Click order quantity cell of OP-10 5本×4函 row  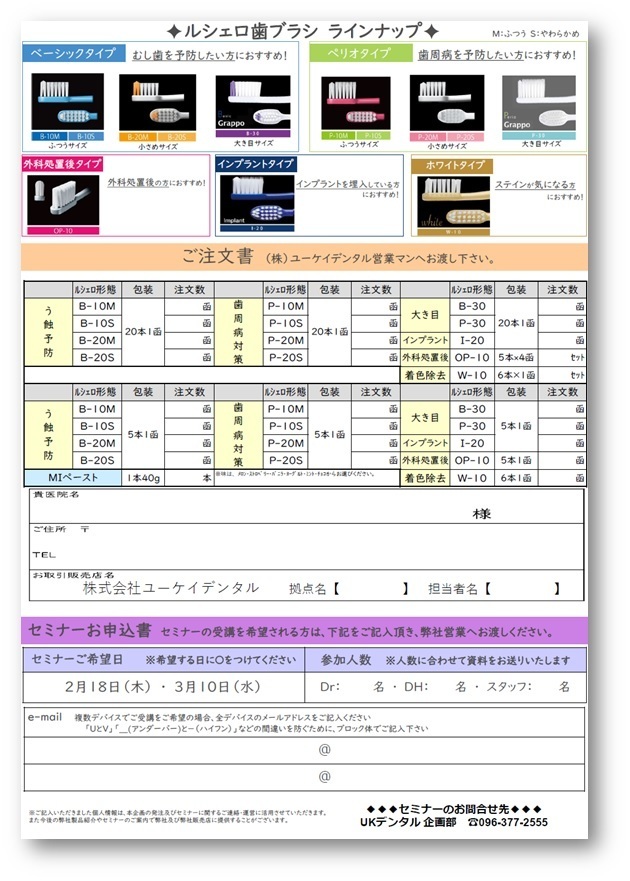tap(562, 357)
